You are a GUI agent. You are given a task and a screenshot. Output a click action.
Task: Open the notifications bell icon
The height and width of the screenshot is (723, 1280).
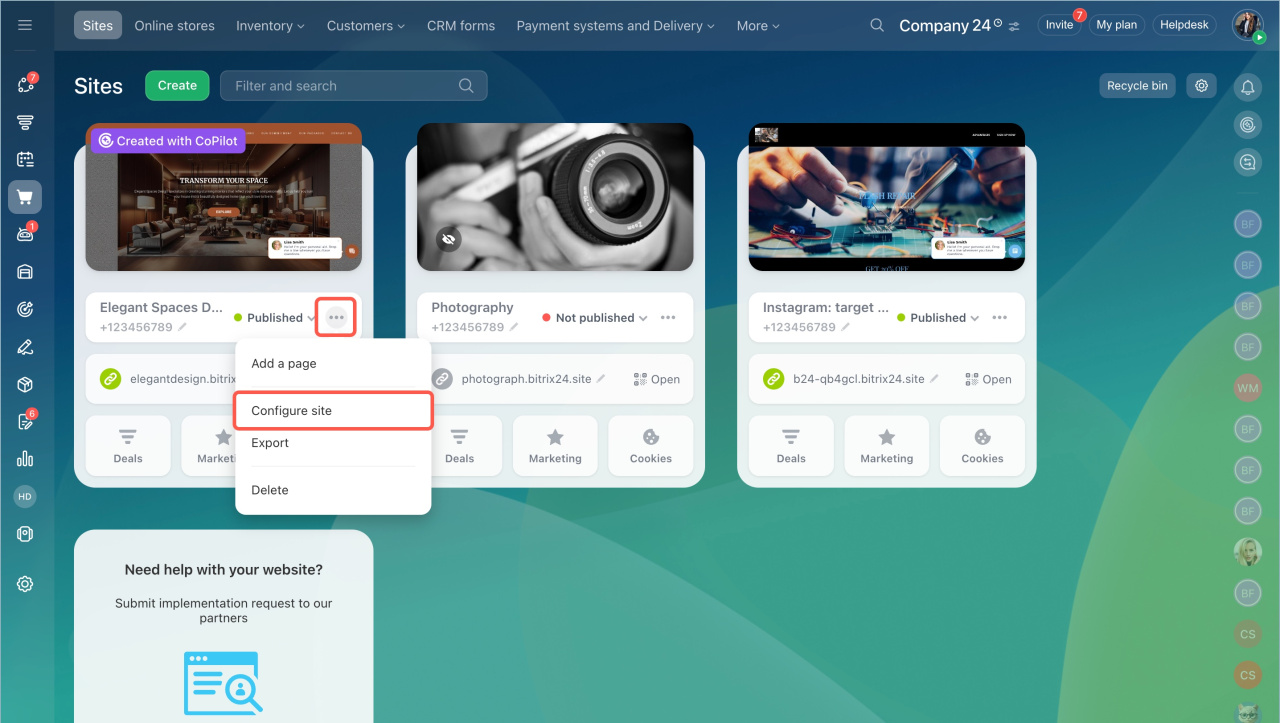1247,88
